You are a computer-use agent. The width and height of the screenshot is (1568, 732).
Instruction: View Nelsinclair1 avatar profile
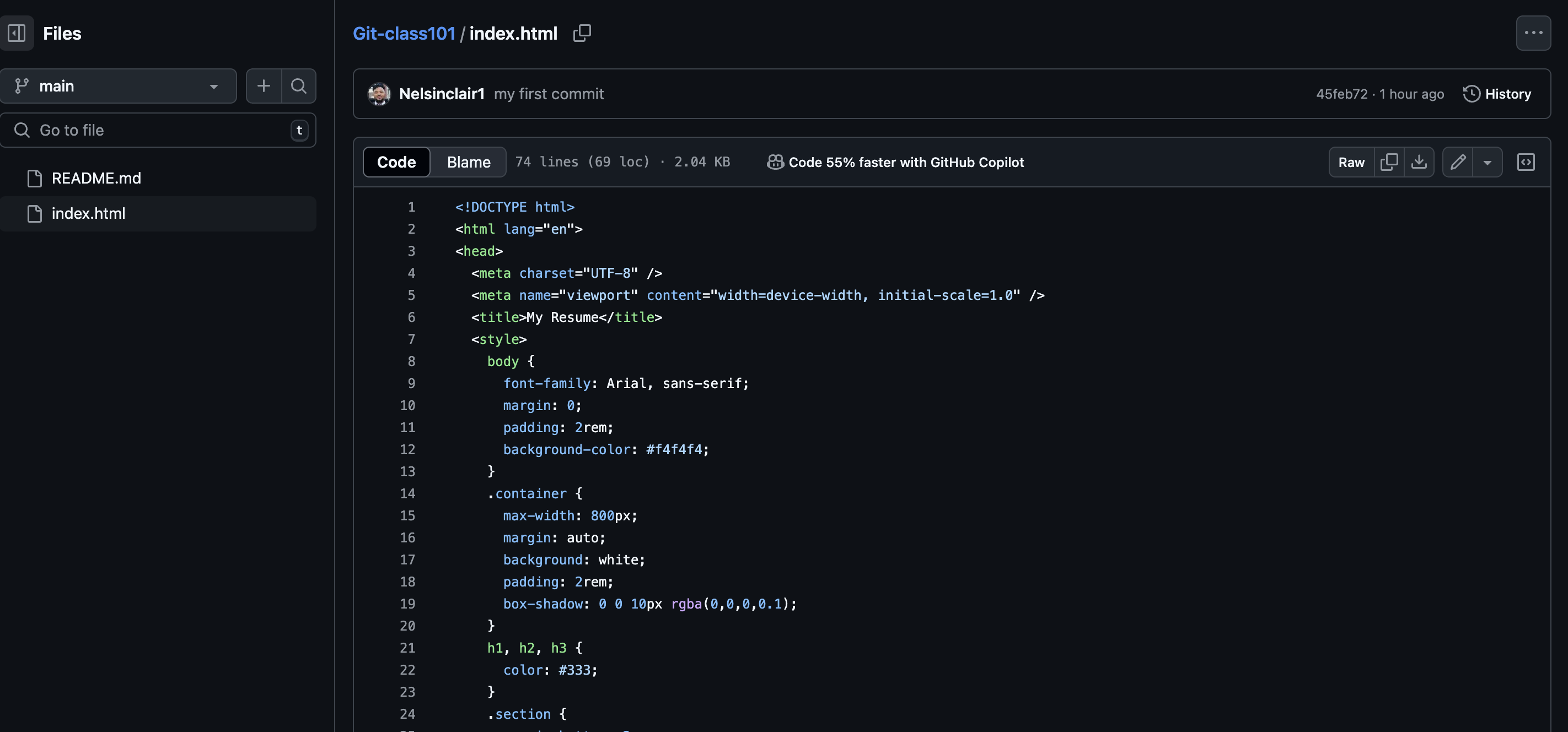click(379, 94)
